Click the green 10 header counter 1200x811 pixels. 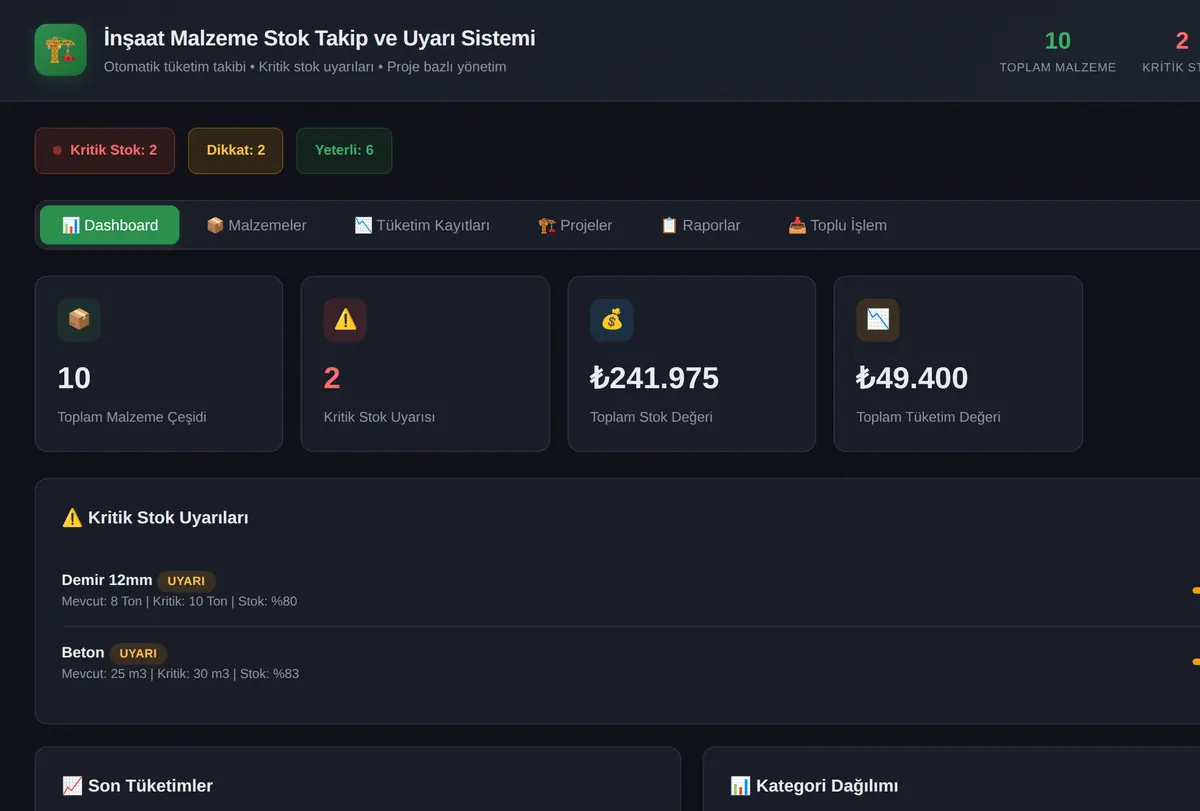point(1058,41)
